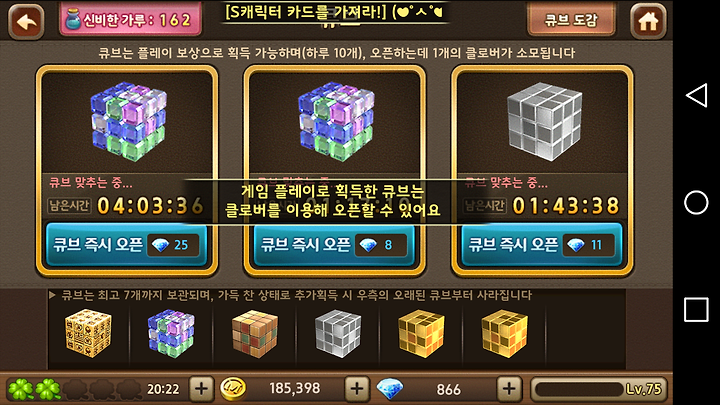Go to home via house icon

click(x=648, y=21)
